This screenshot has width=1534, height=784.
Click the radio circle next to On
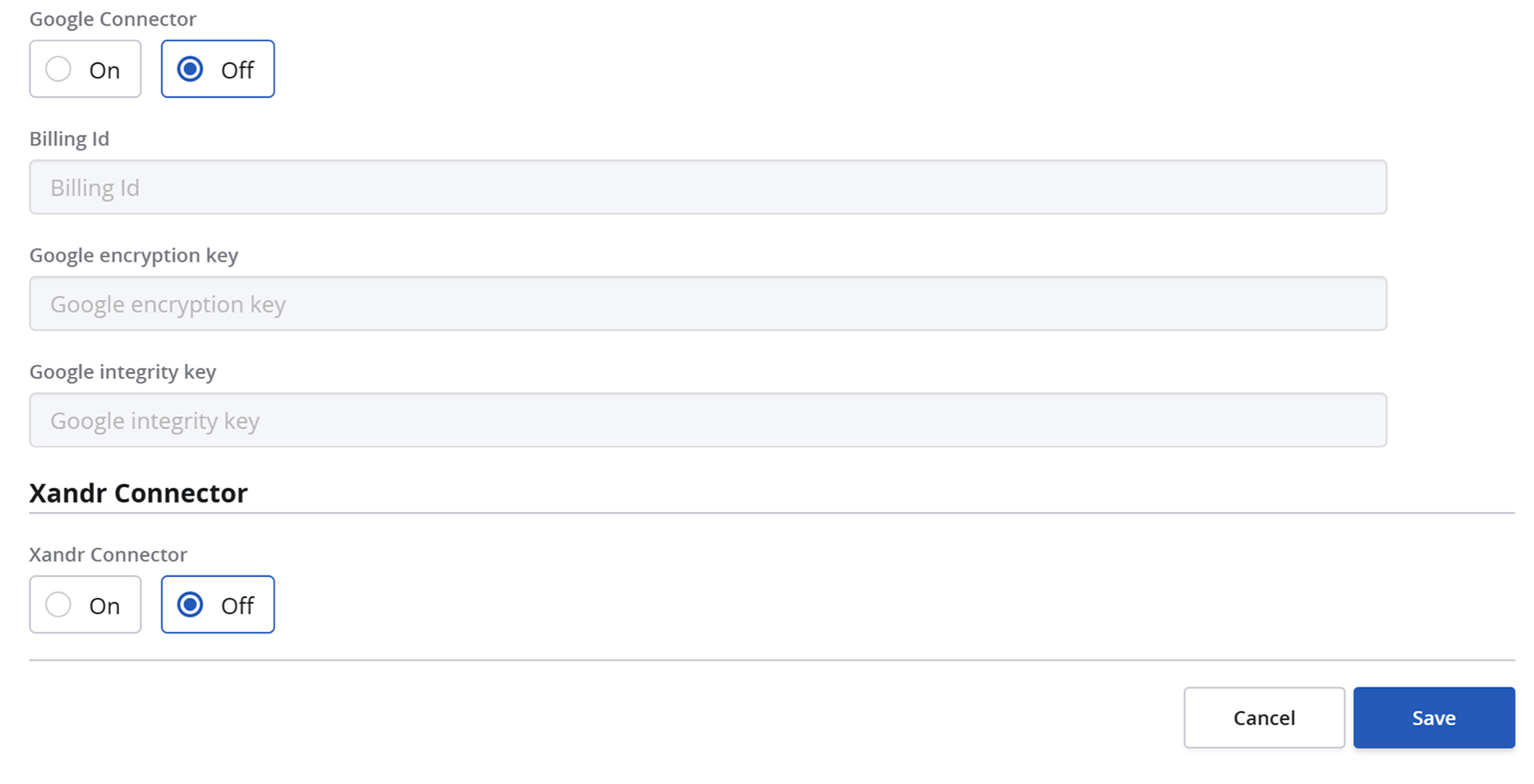coord(57,69)
